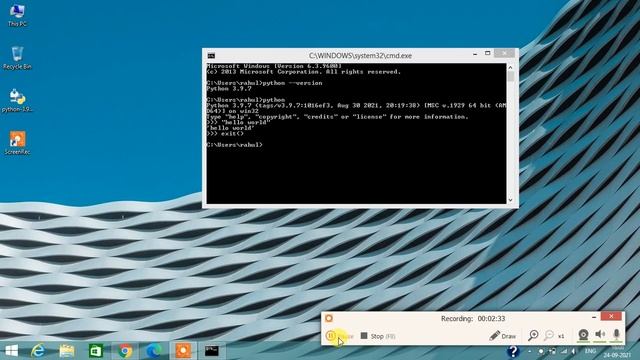Click the 'exit()' line in console
The height and width of the screenshot is (360, 640).
225,133
